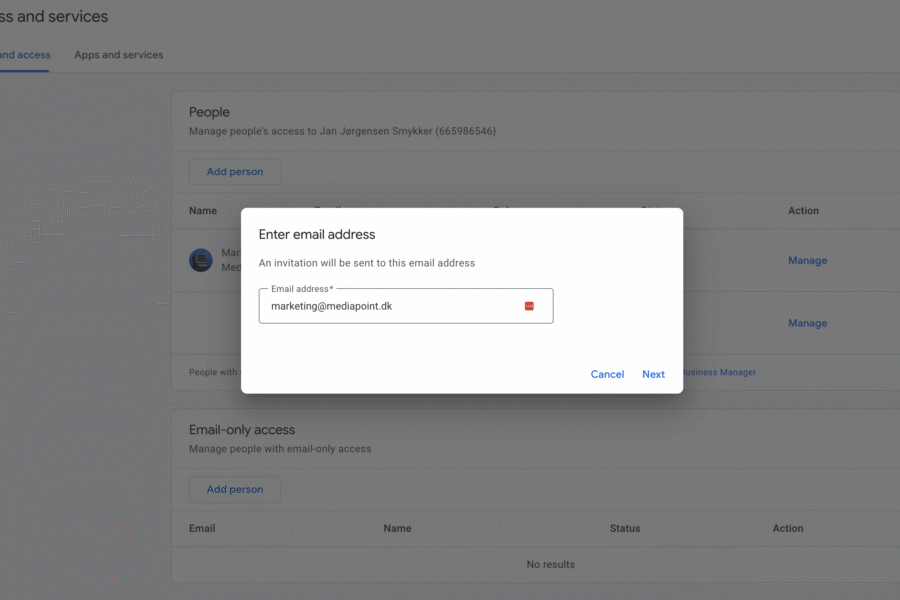Click the Action column header in Email-only access
The width and height of the screenshot is (900, 600).
tap(788, 528)
